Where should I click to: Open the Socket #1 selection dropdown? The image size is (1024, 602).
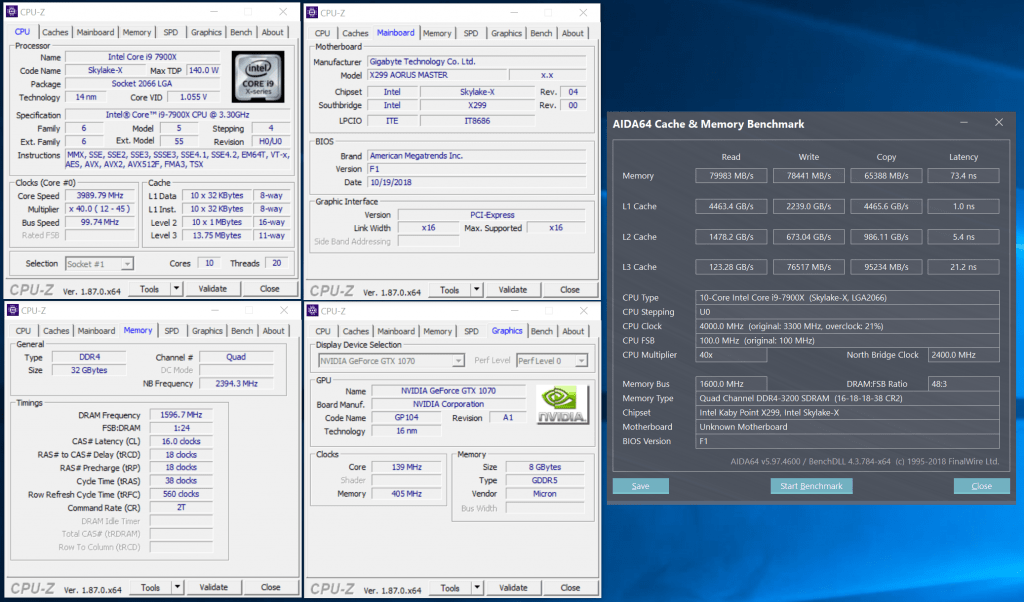coord(99,264)
